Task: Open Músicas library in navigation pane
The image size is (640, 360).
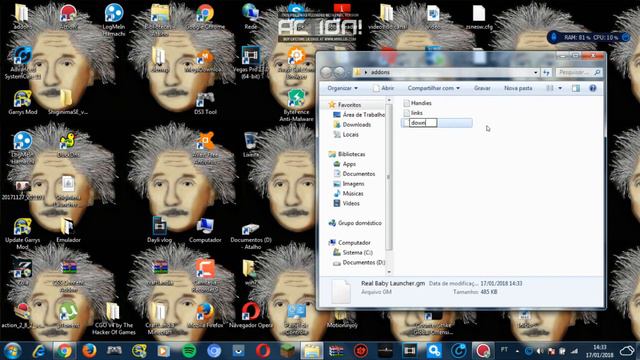Action: click(348, 193)
